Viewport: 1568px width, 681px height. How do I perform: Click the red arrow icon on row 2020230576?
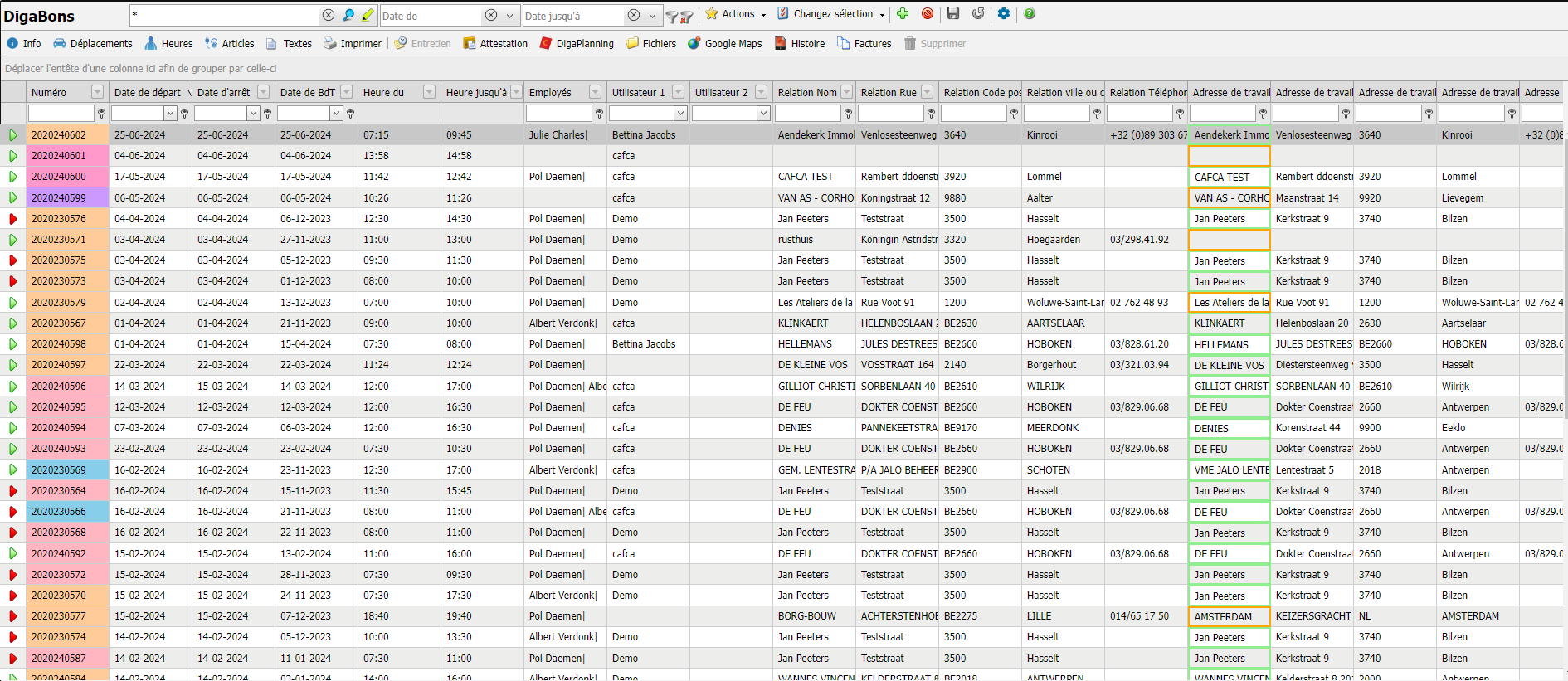pyautogui.click(x=13, y=219)
